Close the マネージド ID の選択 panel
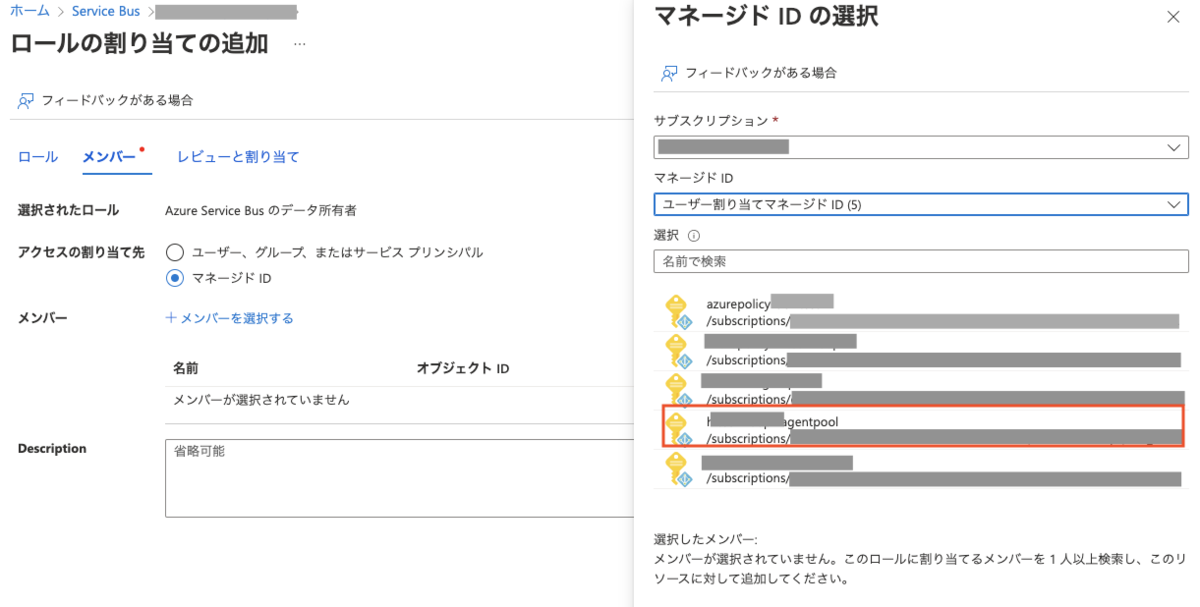Screen dimensions: 1200x607 coord(1173,17)
